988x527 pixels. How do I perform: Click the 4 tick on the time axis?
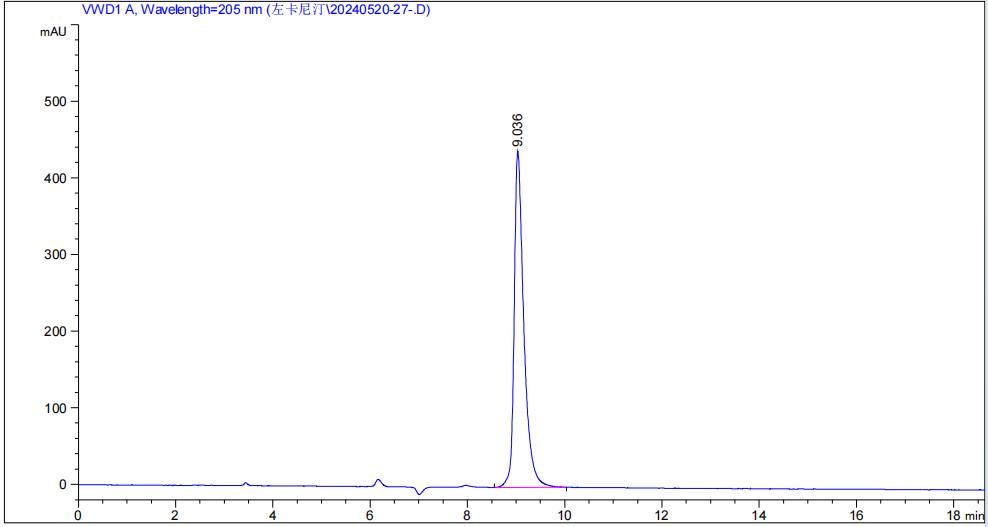coord(272,514)
